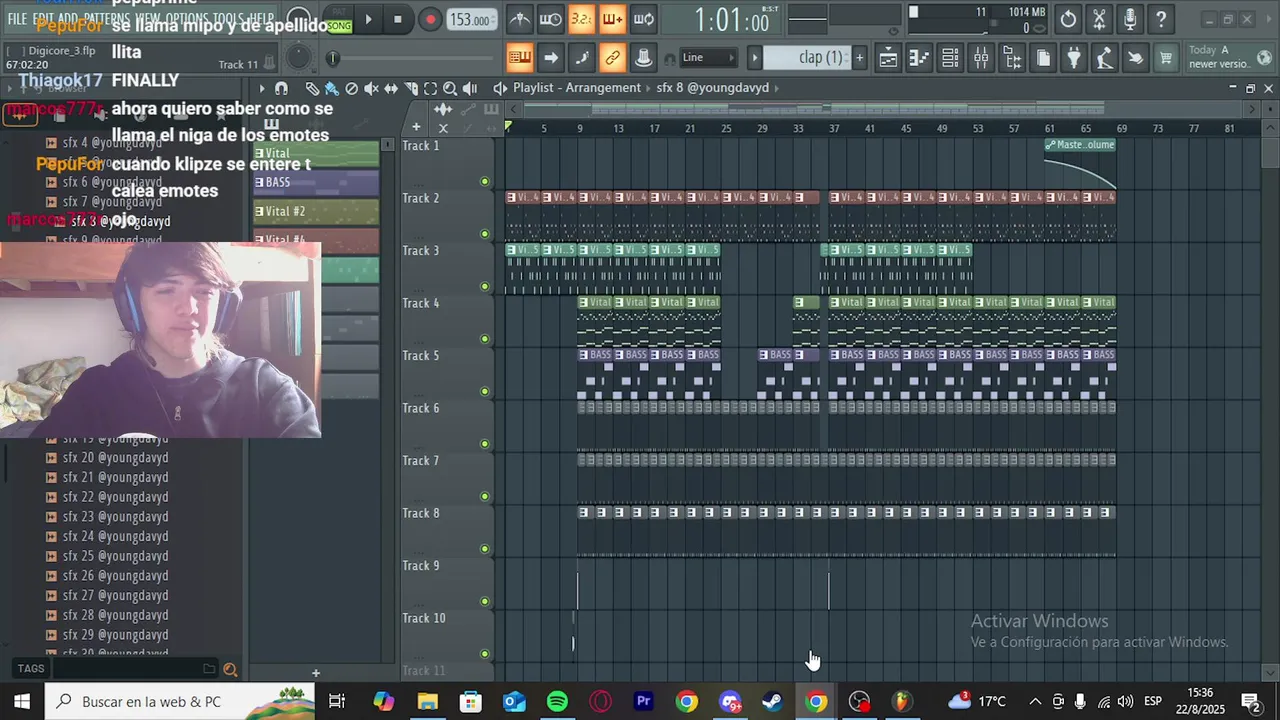
Task: Open the HELP menu
Action: pos(261,19)
